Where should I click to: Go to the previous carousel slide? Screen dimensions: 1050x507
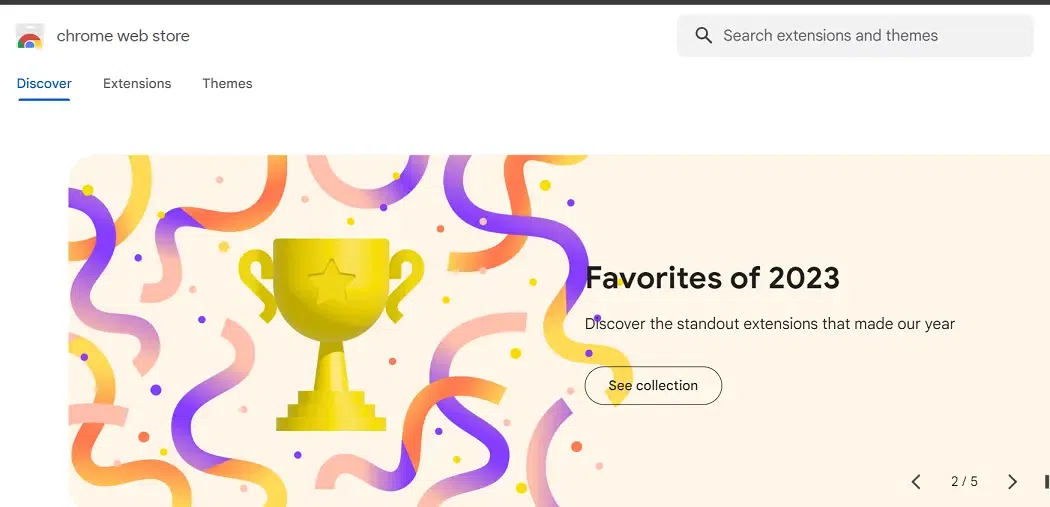(916, 482)
